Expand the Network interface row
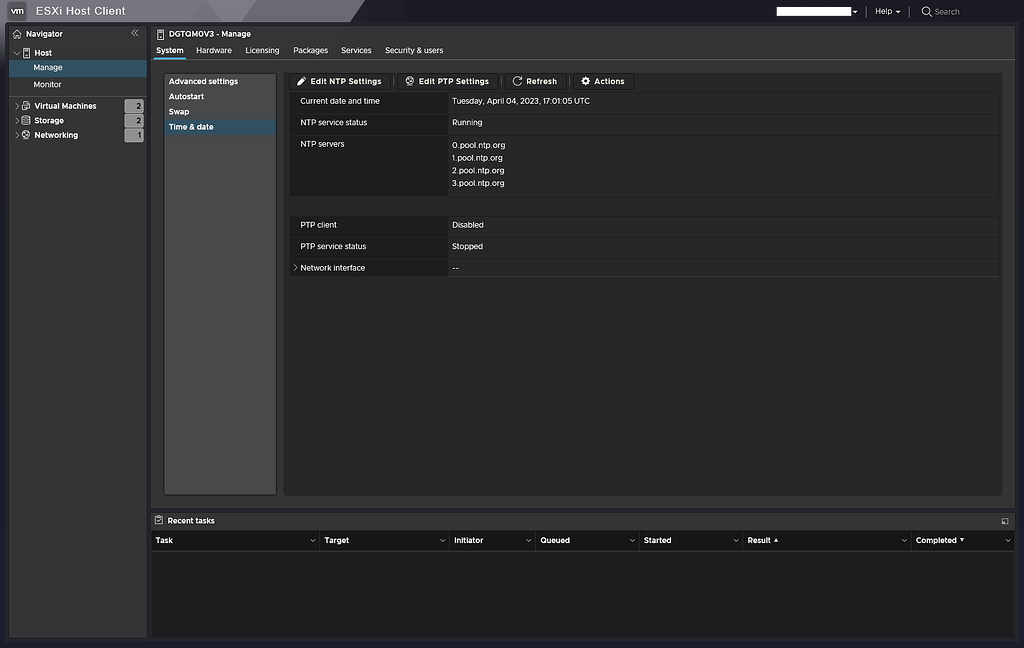 coord(294,267)
